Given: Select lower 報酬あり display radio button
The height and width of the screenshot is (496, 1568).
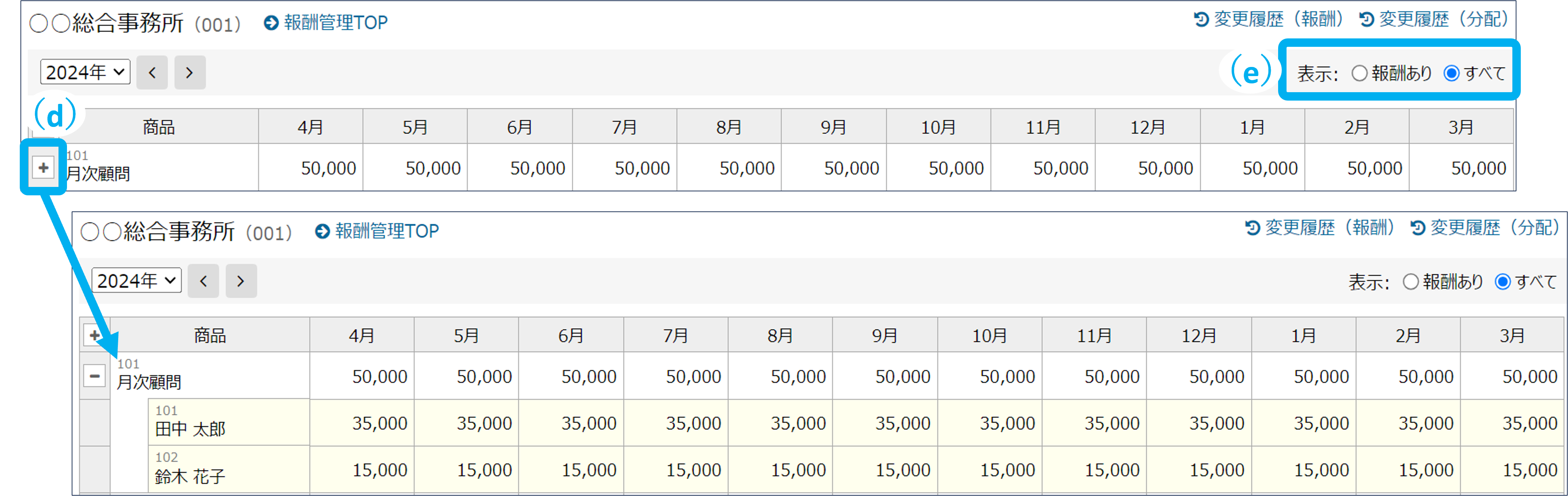Looking at the screenshot, I should point(1410,282).
